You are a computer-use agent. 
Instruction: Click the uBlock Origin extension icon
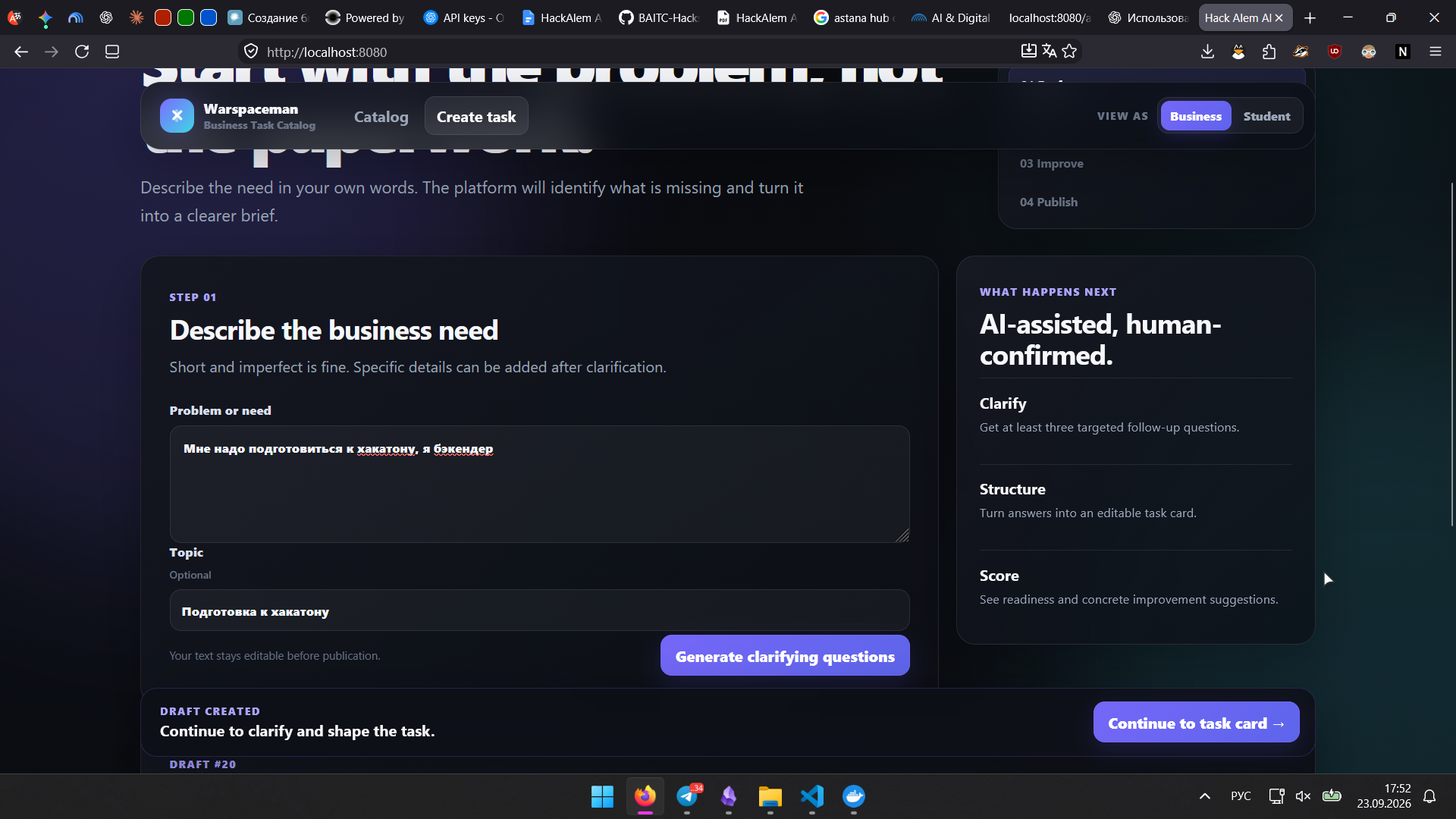[x=1335, y=52]
